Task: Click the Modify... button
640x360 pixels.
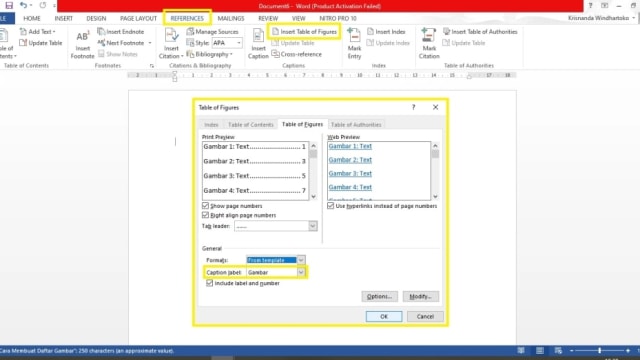Action: tap(421, 296)
